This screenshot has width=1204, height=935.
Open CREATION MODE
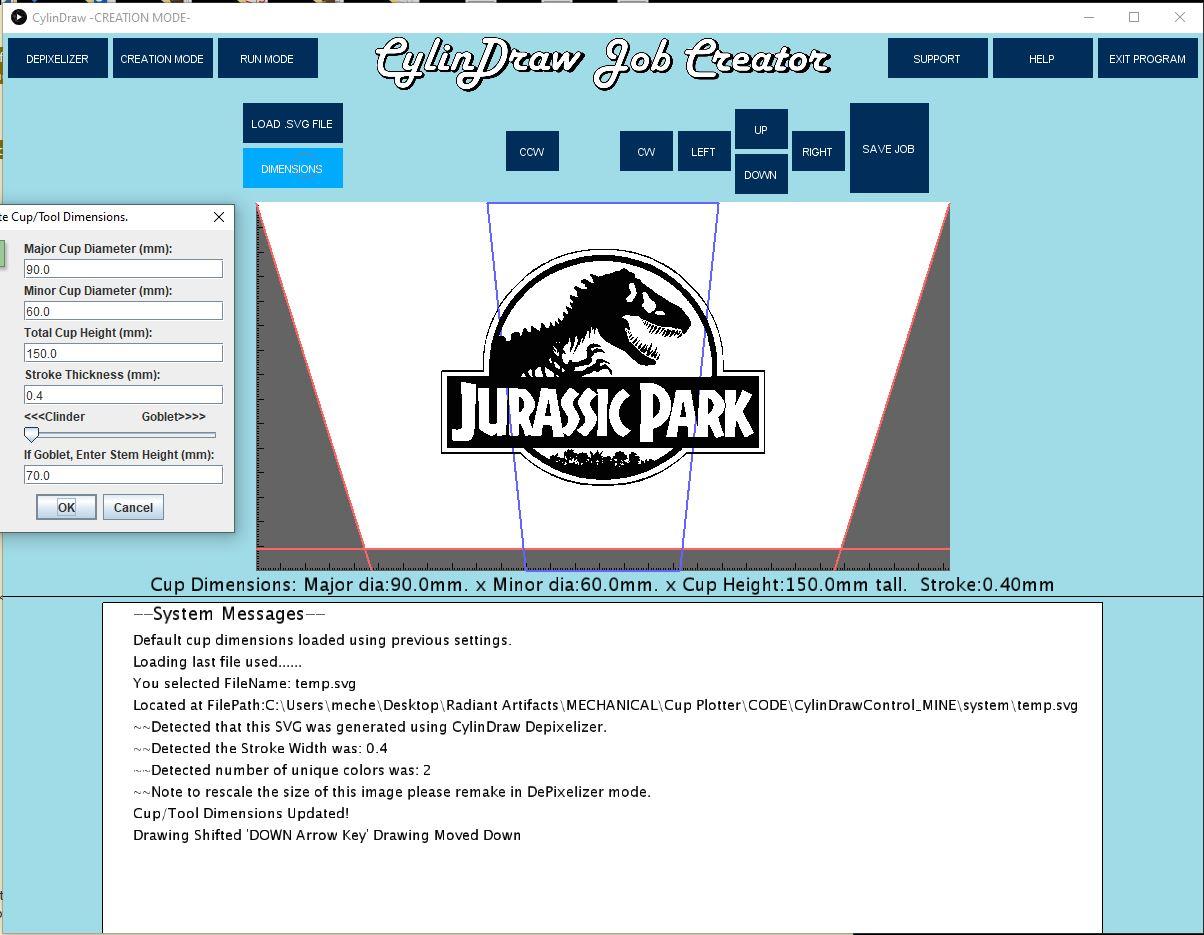click(162, 59)
